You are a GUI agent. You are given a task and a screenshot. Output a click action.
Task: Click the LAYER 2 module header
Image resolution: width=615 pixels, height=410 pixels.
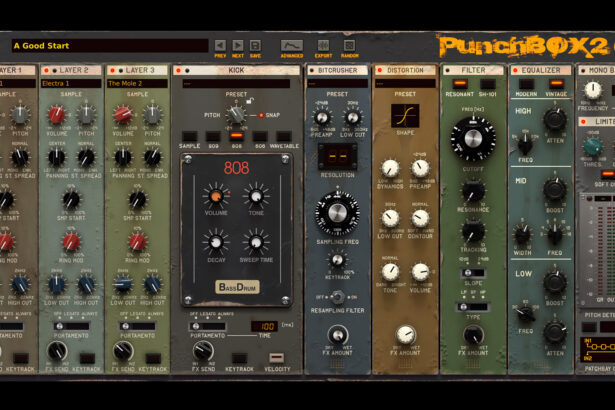[x=71, y=71]
